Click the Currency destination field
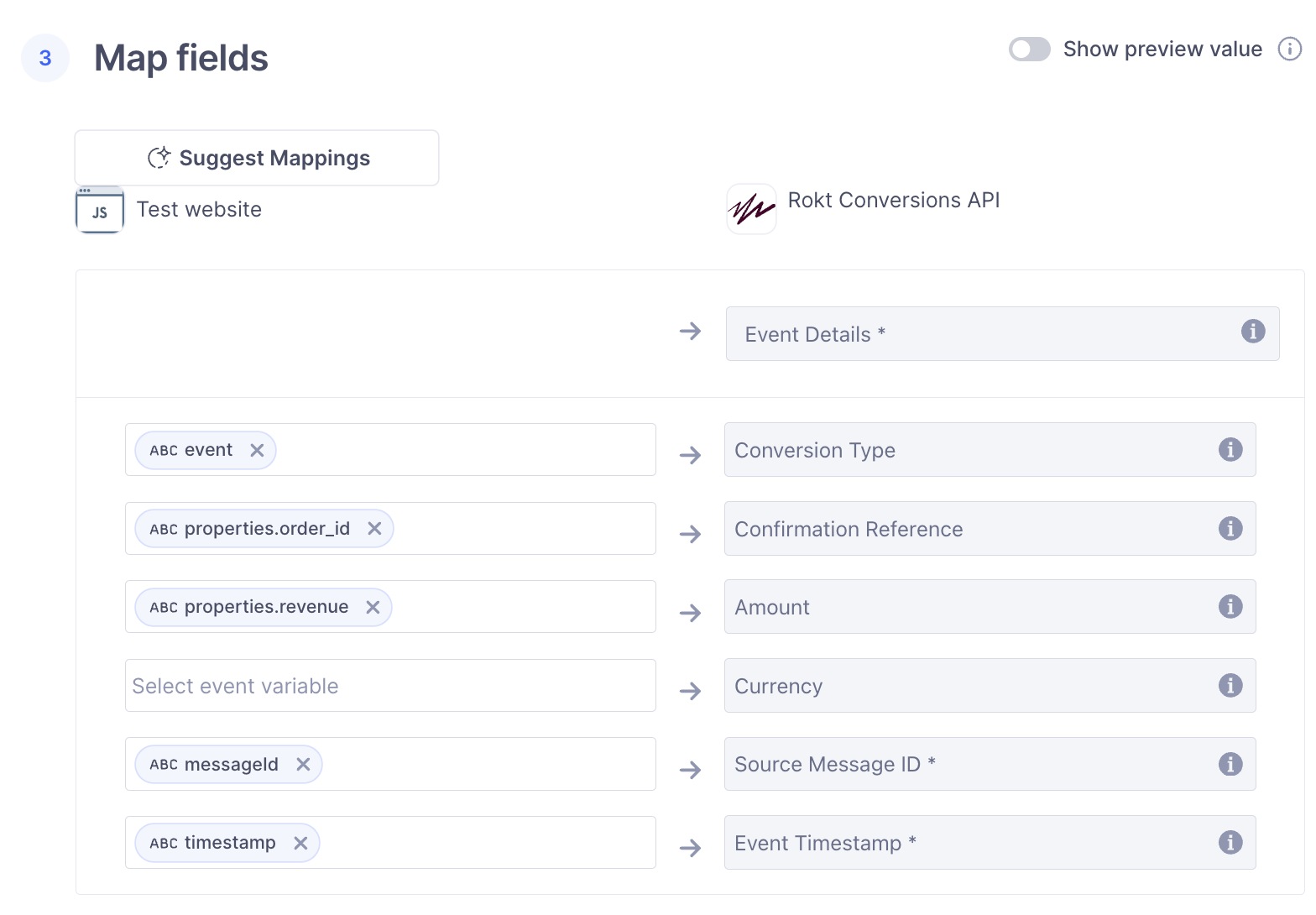 coord(965,686)
